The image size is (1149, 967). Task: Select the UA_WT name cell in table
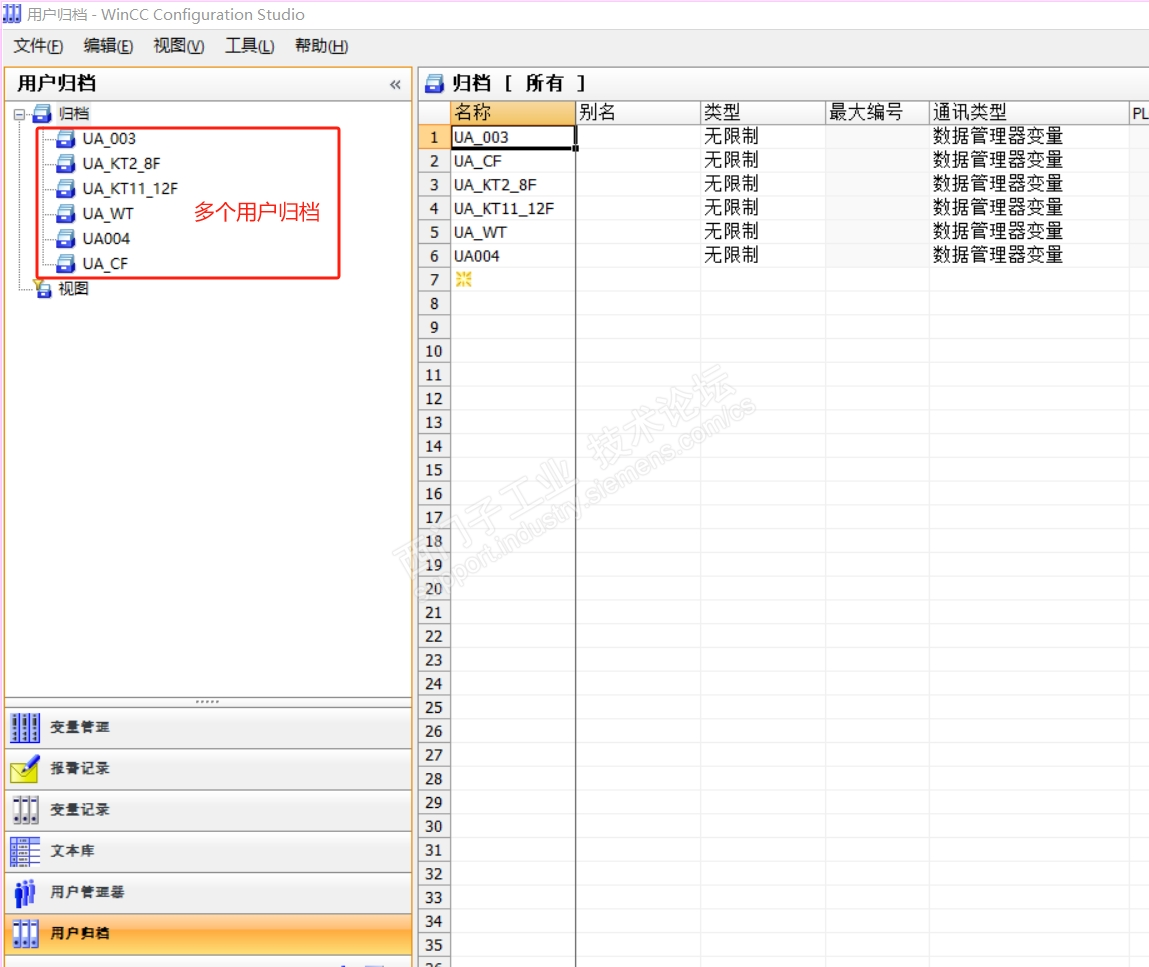(513, 232)
